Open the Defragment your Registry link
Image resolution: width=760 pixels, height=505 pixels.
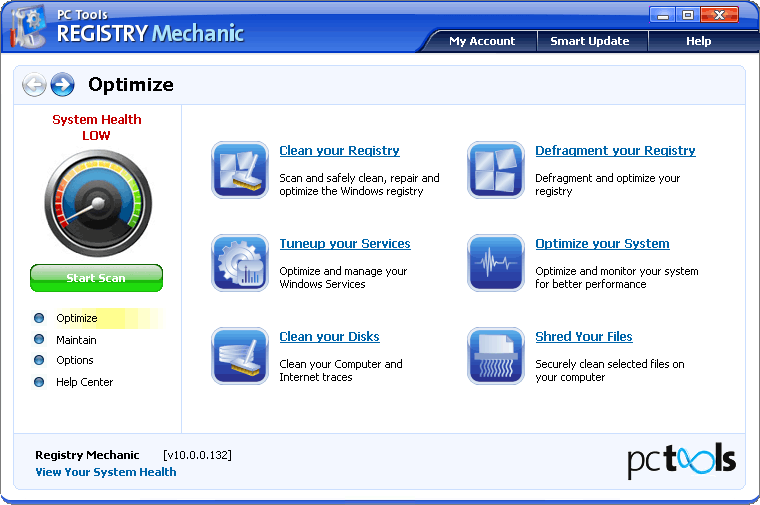pos(615,151)
